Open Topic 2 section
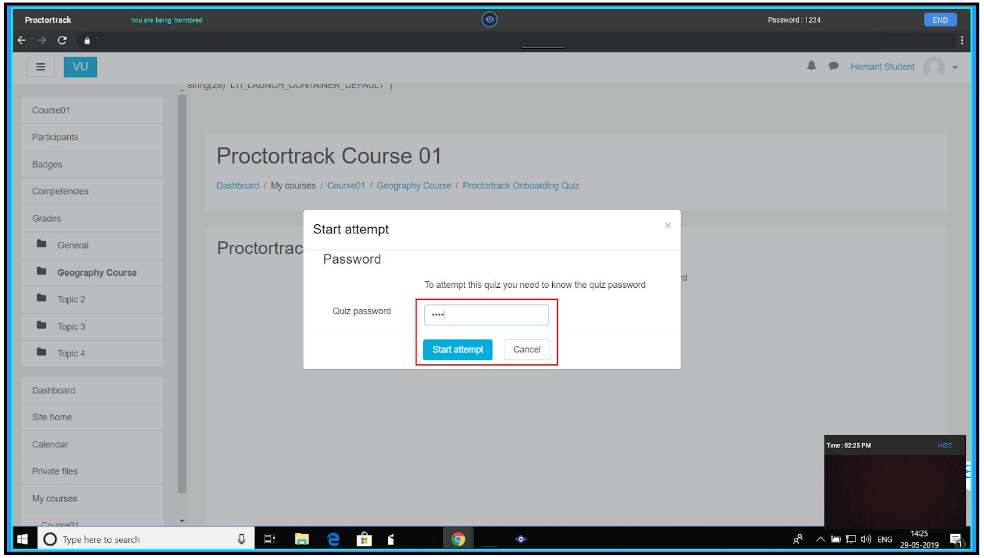984x558 pixels. [x=92, y=299]
